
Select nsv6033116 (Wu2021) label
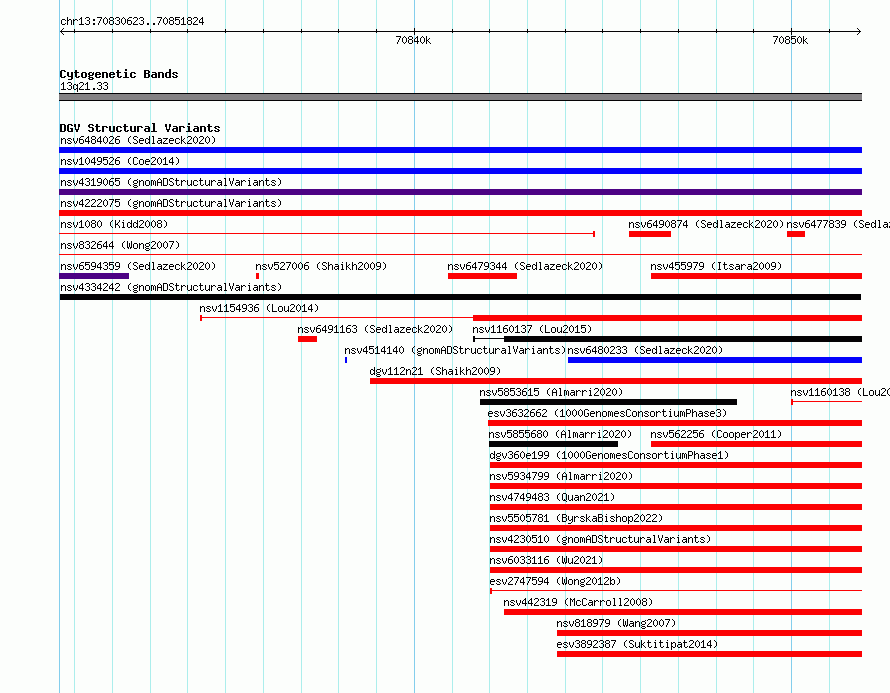tap(546, 560)
